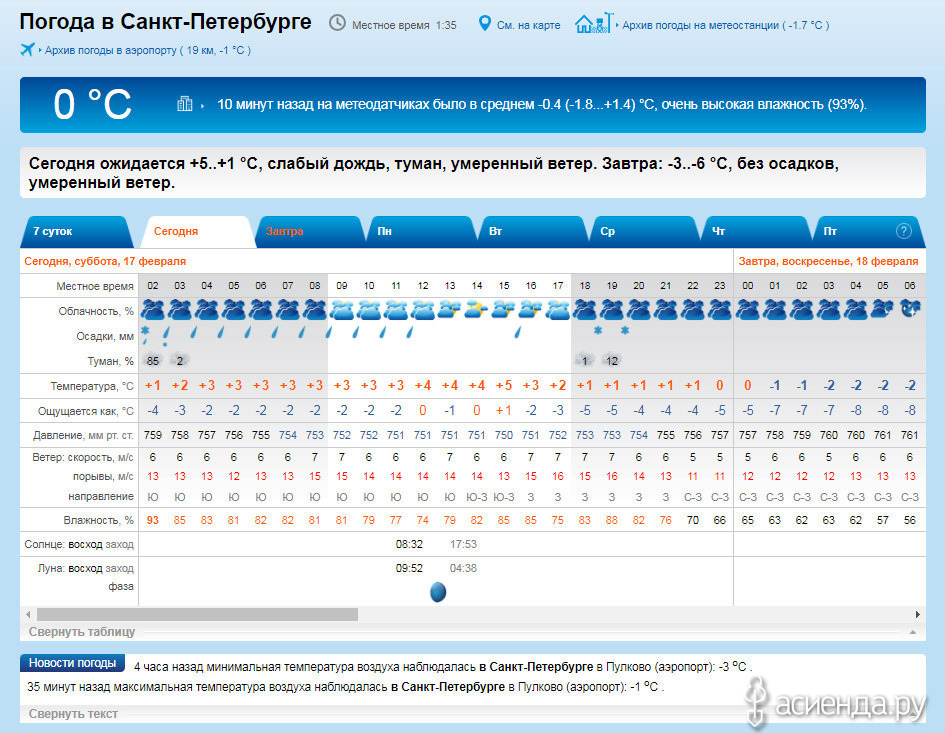Open Архив погоды на метеостанции link

click(x=726, y=25)
